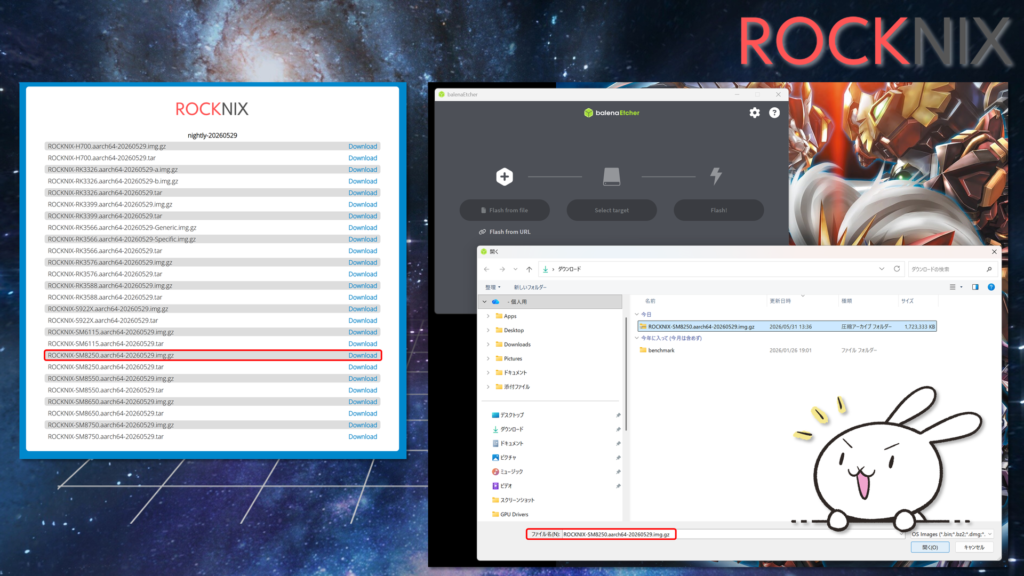This screenshot has width=1024, height=576.
Task: Go back in the file dialog
Action: [x=487, y=269]
